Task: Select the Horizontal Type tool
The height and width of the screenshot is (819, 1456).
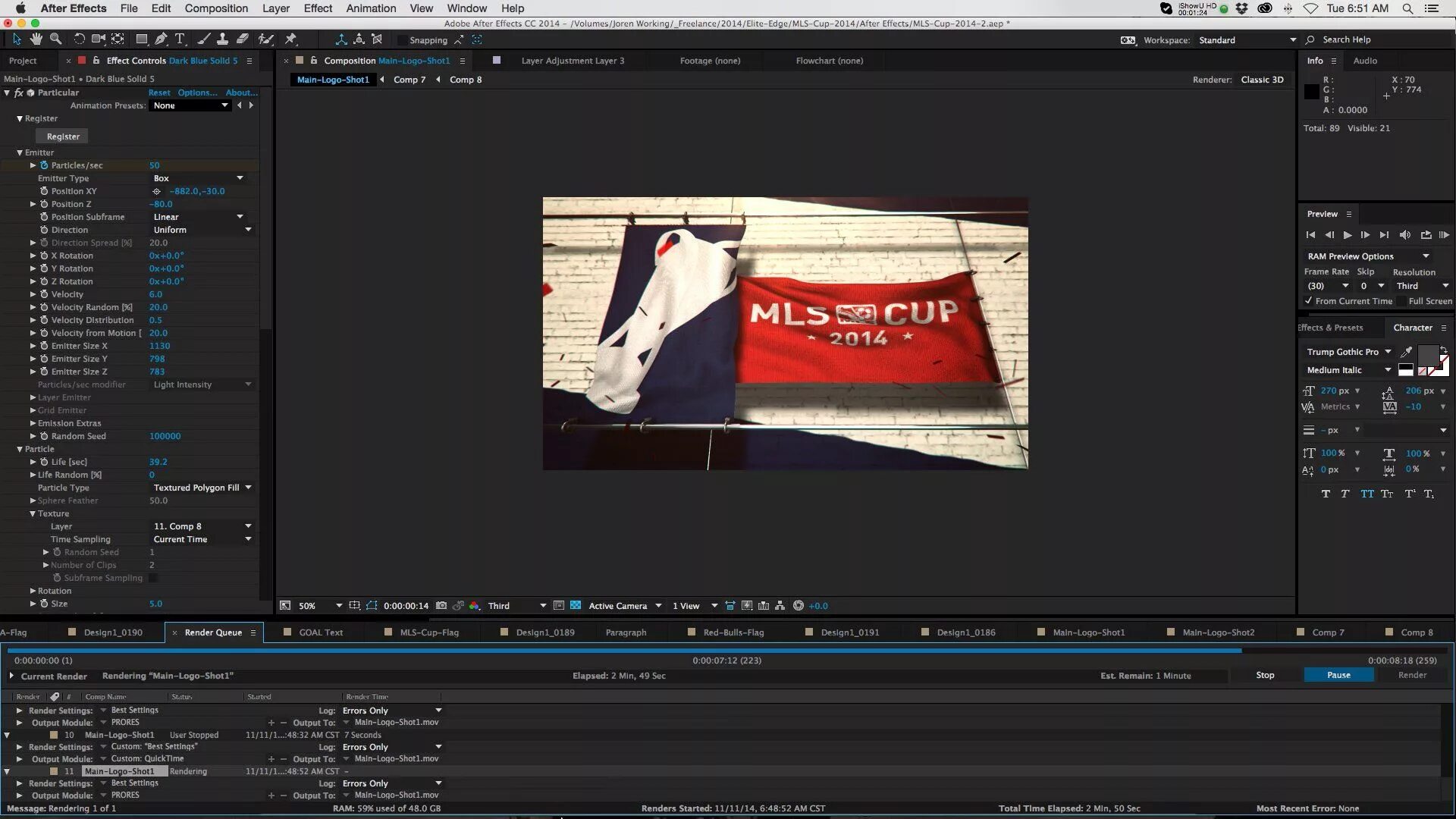Action: point(180,39)
